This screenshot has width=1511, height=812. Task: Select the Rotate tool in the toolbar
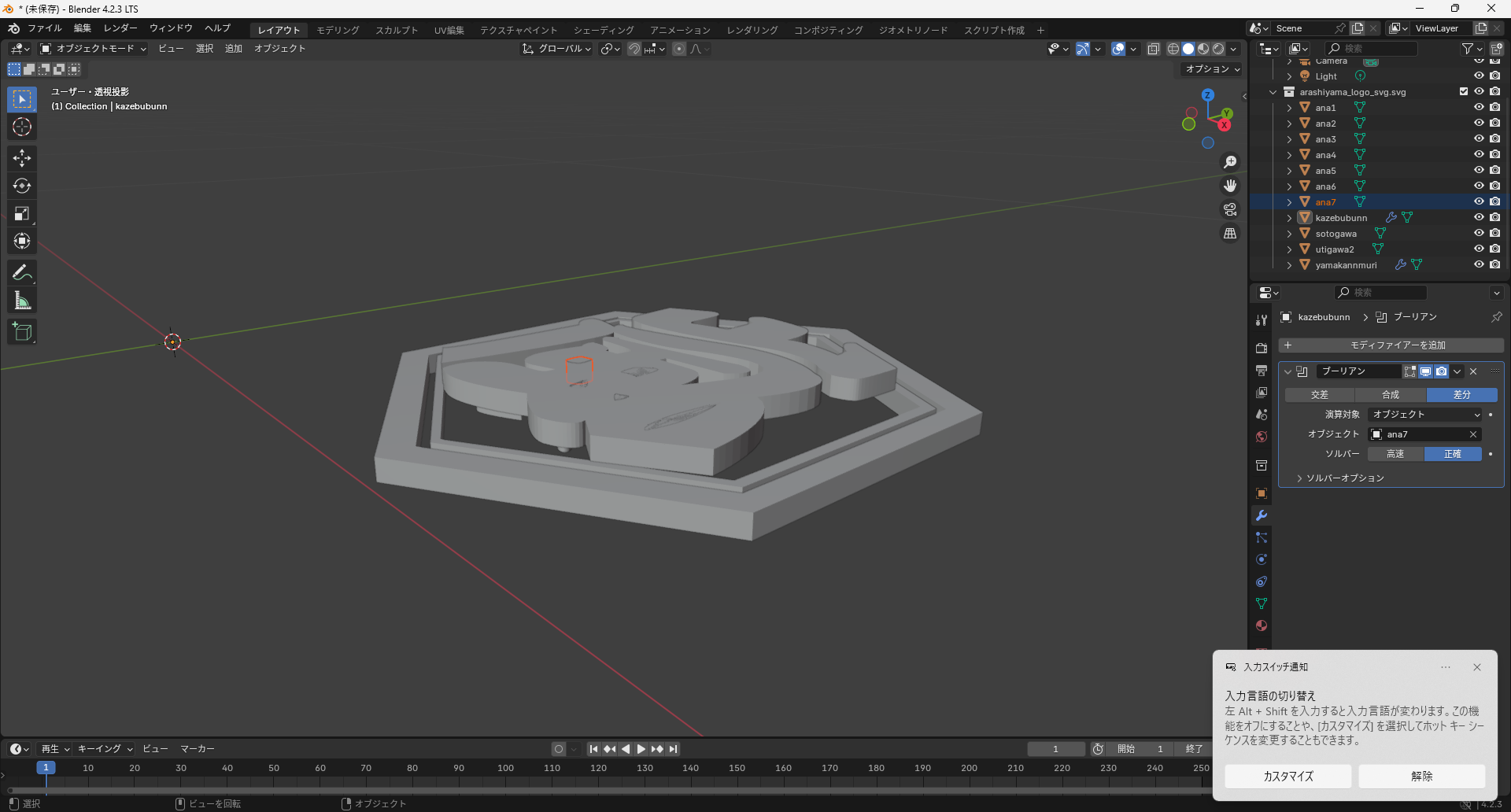[x=22, y=186]
